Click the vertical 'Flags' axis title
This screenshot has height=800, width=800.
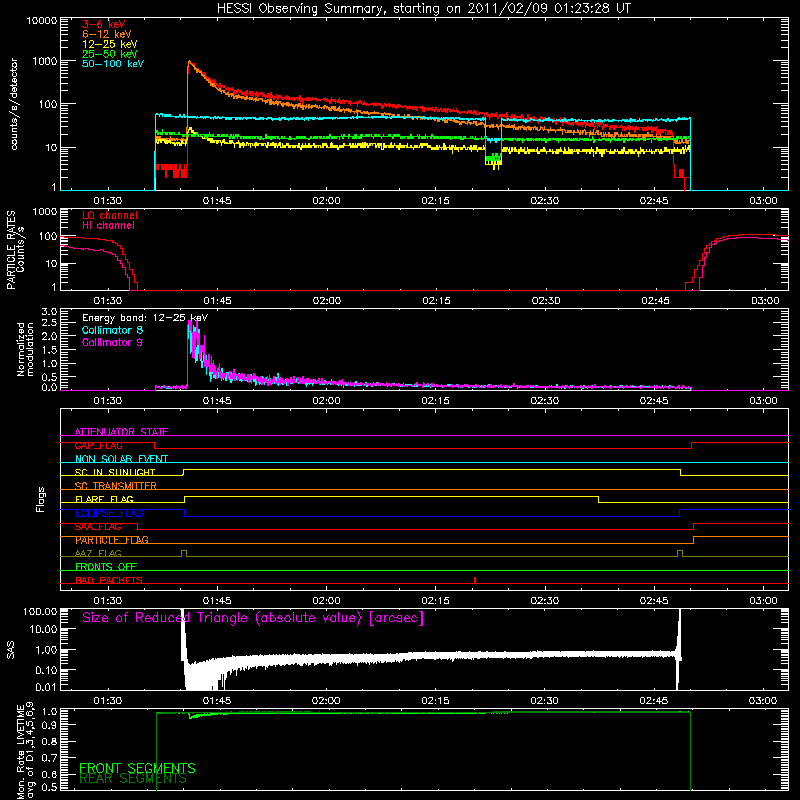click(41, 499)
